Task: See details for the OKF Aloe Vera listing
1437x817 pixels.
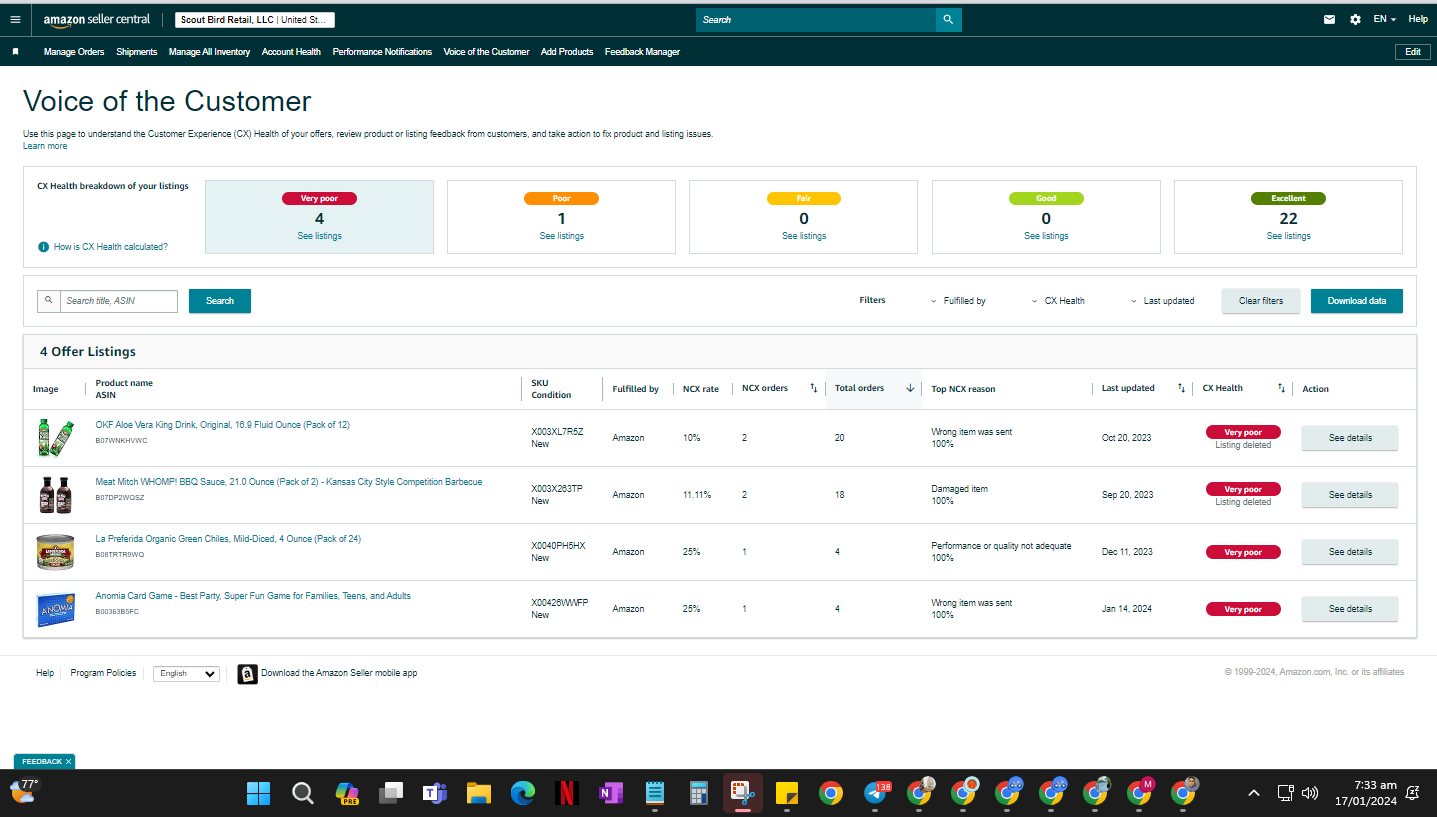Action: pos(1350,438)
